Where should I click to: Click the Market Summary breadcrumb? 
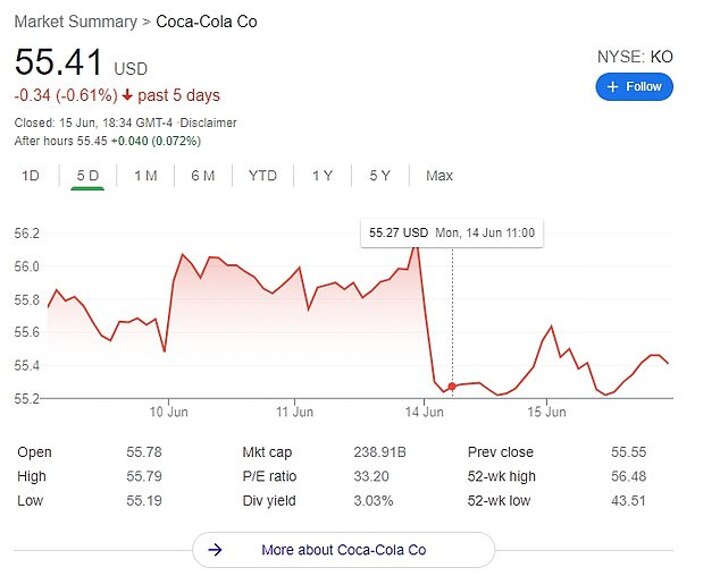[x=75, y=21]
